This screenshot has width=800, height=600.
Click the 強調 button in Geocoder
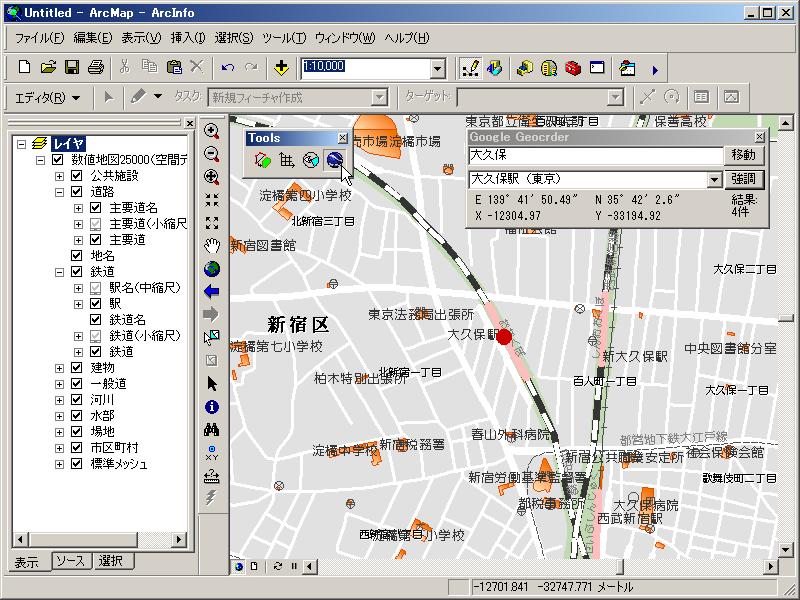pos(743,179)
